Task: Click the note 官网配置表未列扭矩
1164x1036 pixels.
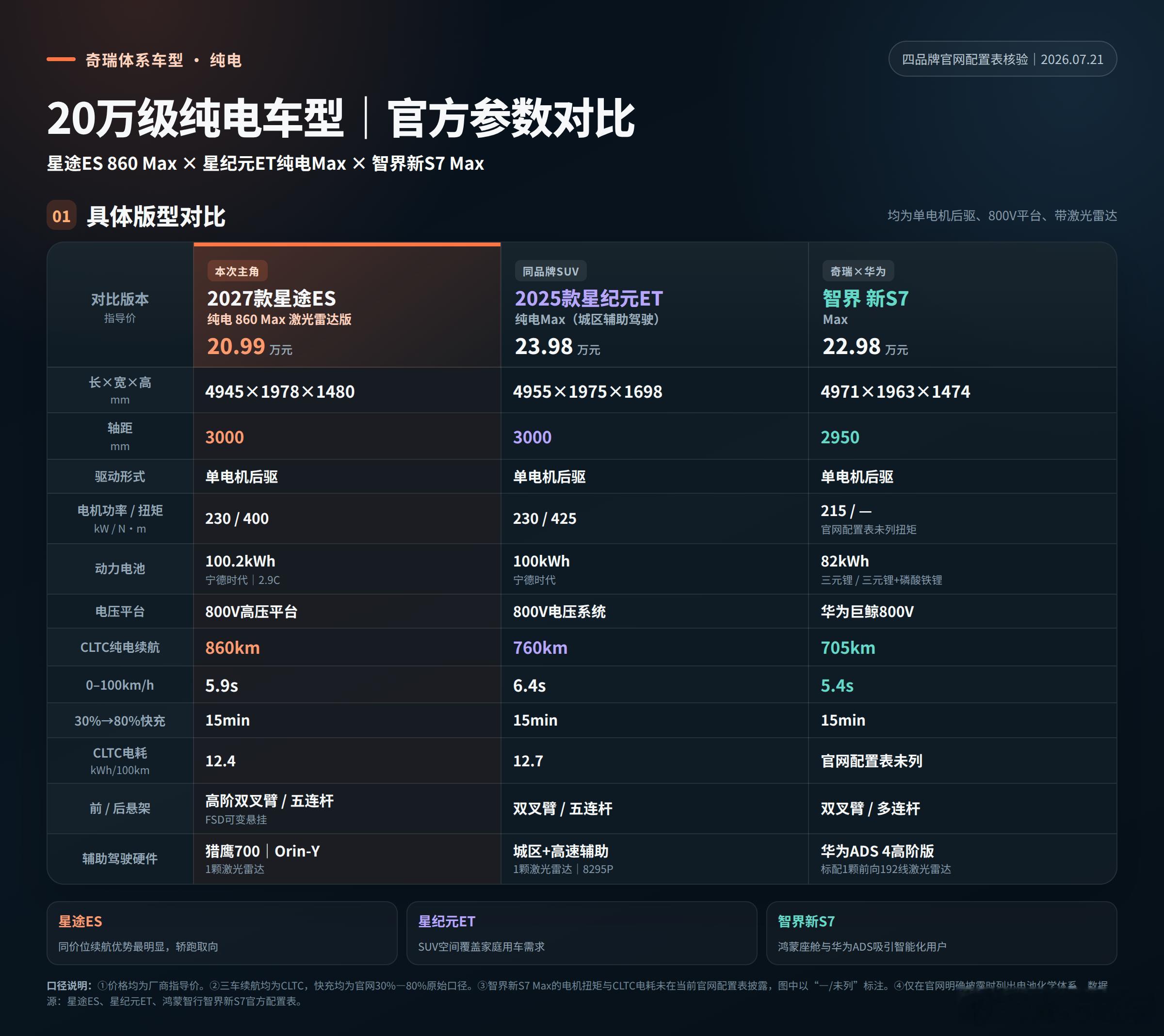Action: click(869, 530)
